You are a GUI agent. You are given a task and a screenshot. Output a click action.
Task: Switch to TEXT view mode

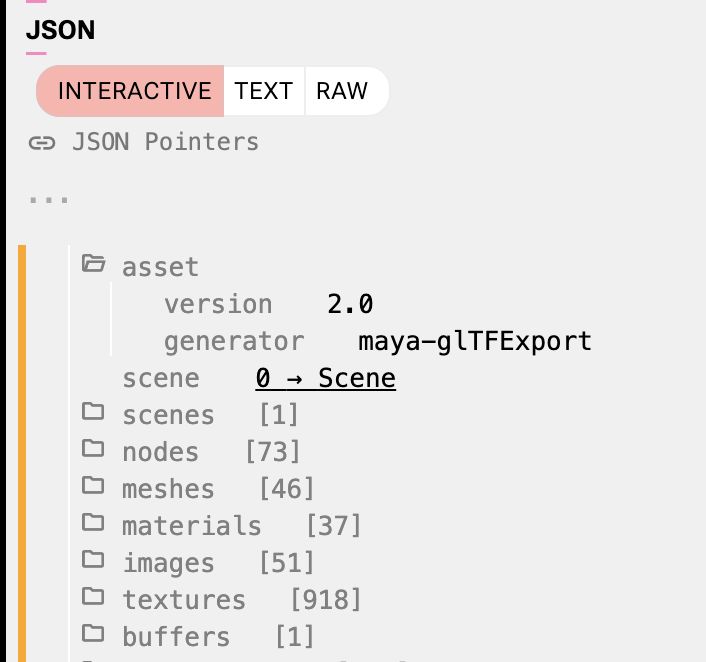point(264,91)
